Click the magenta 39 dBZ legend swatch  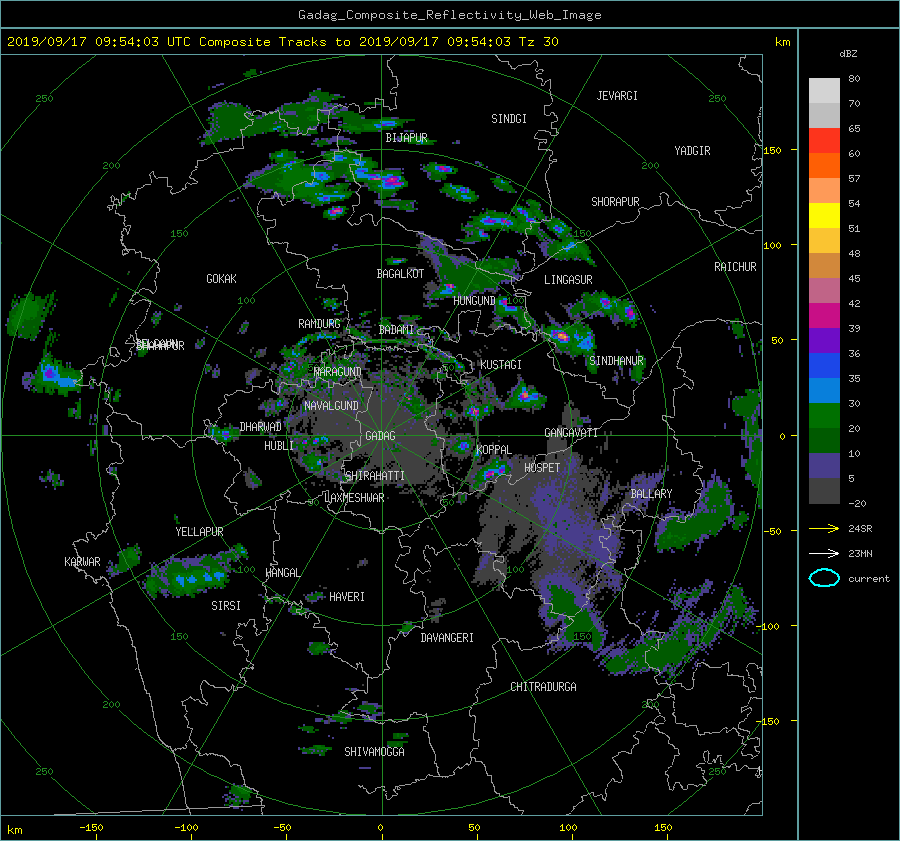(824, 315)
